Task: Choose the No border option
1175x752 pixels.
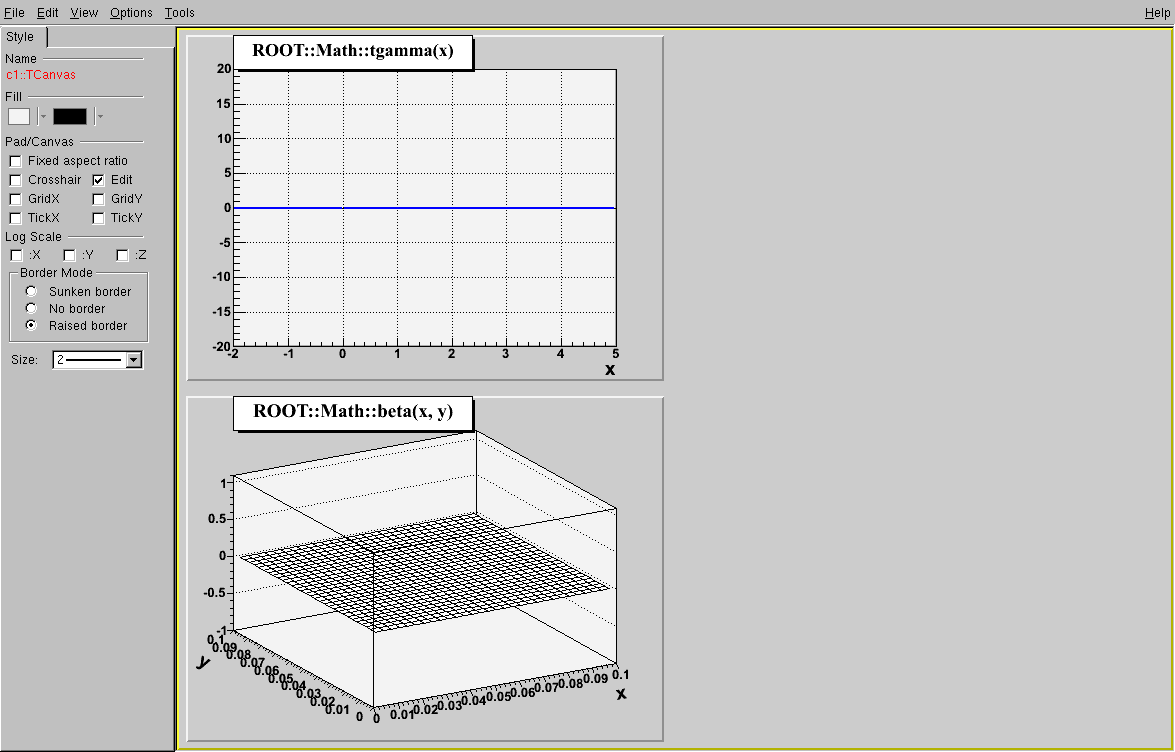Action: 31,309
